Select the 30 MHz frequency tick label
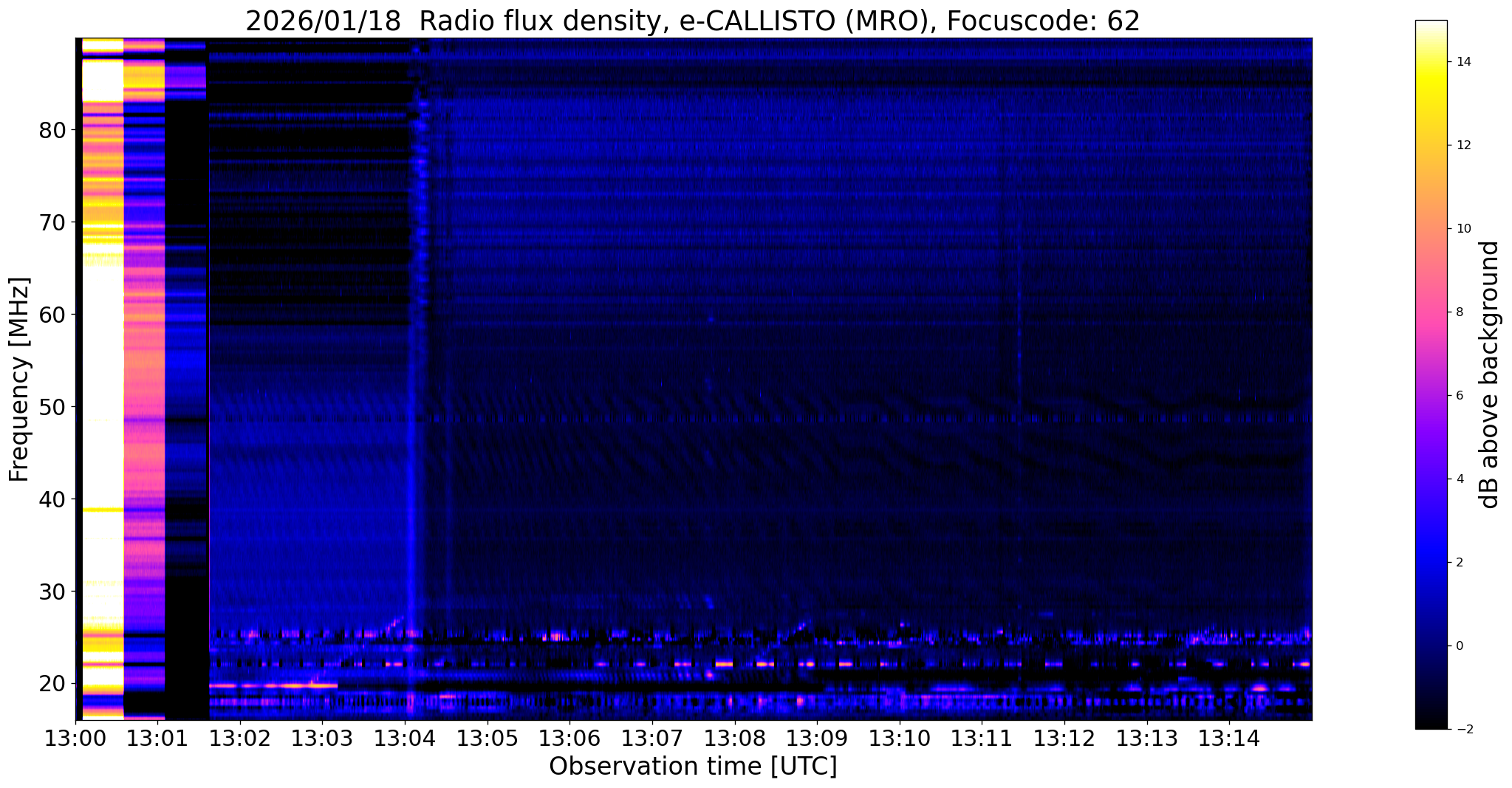The width and height of the screenshot is (1512, 788). click(x=52, y=592)
